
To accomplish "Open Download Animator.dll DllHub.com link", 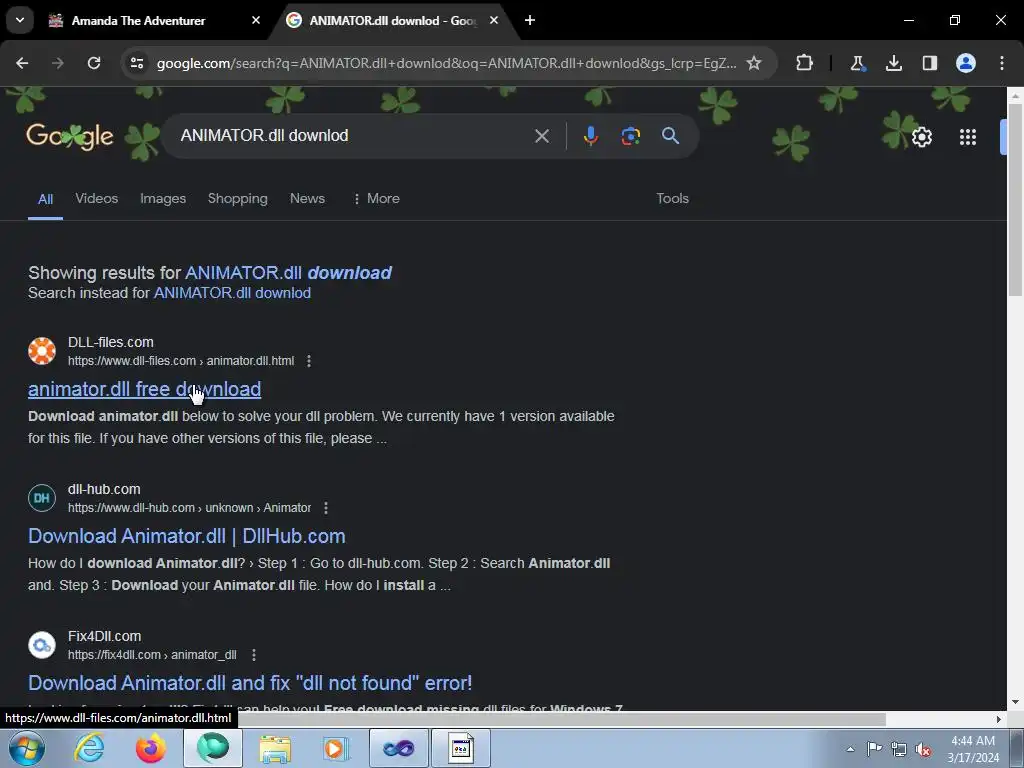I will pos(187,536).
